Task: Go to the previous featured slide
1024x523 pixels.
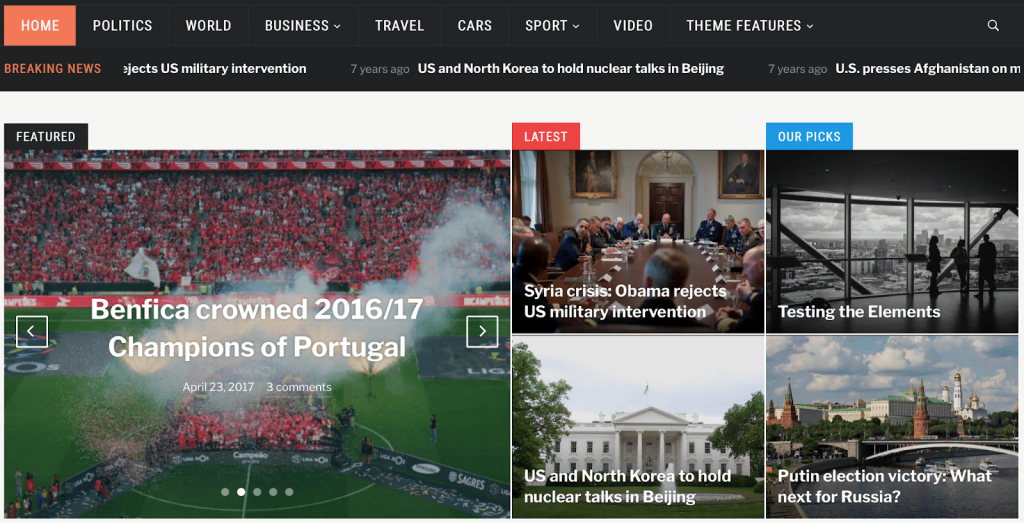Action: coord(31,332)
